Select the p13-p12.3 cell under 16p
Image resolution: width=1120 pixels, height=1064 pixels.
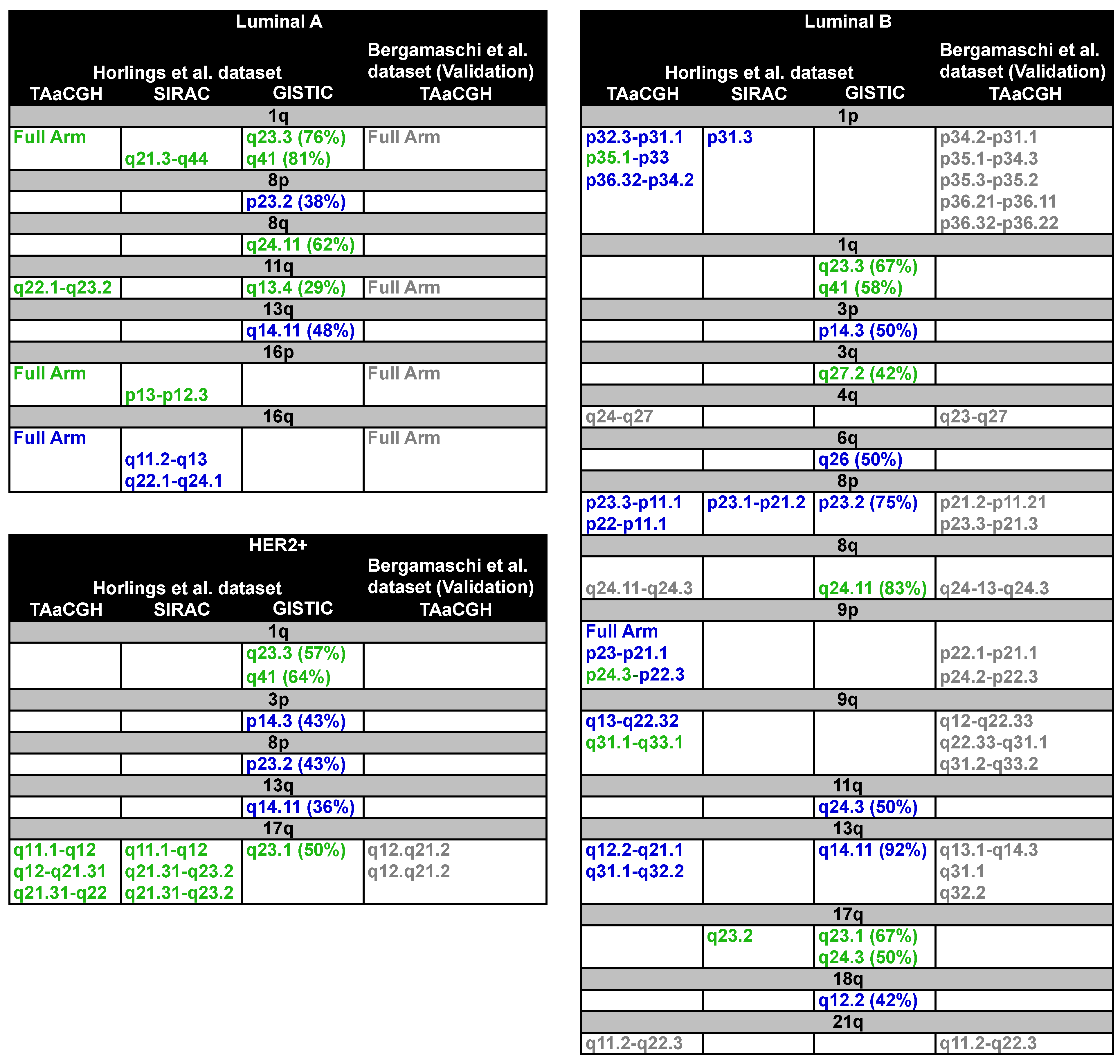(x=166, y=395)
